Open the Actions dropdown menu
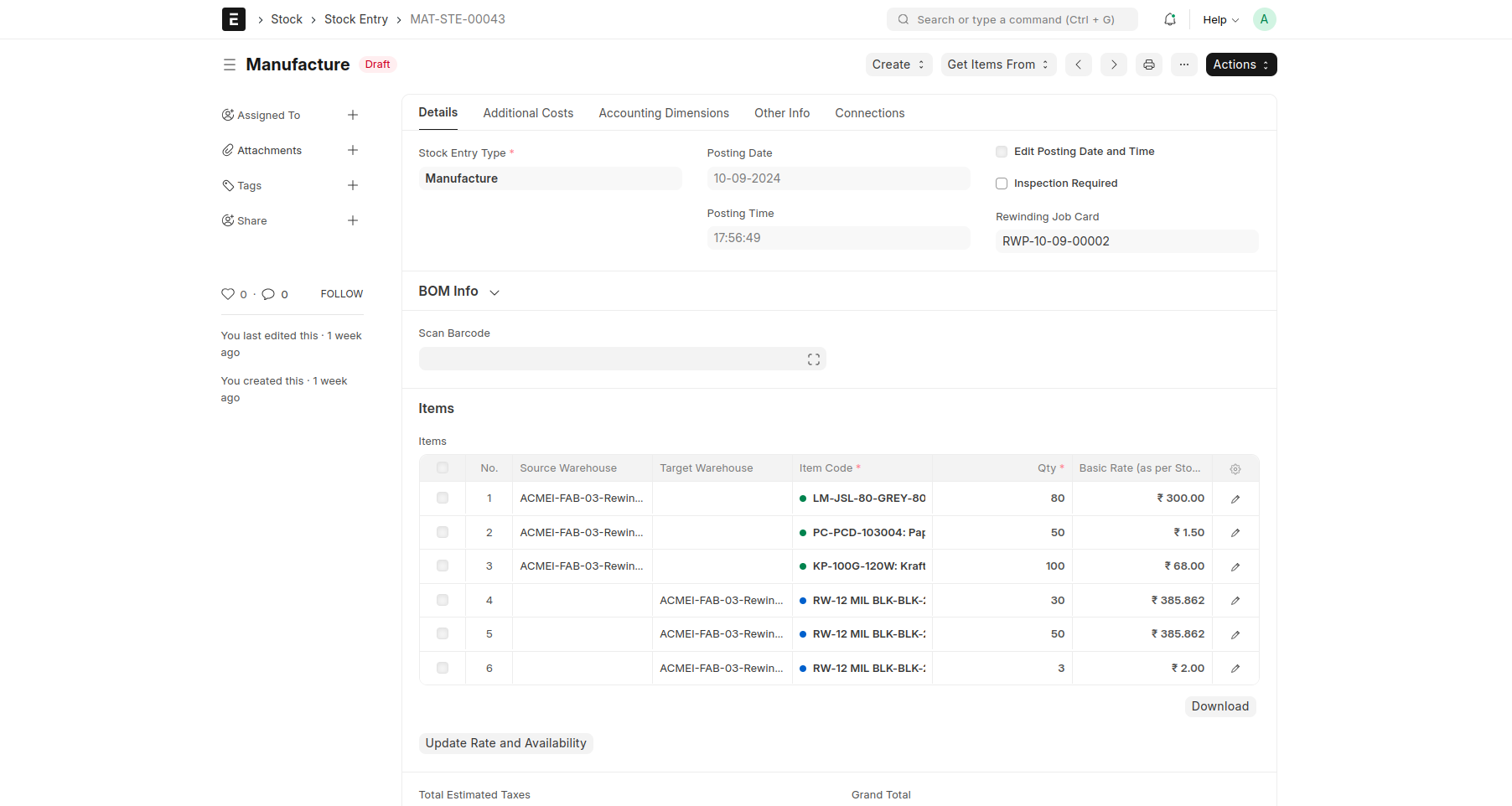The height and width of the screenshot is (806, 1512). (x=1240, y=65)
